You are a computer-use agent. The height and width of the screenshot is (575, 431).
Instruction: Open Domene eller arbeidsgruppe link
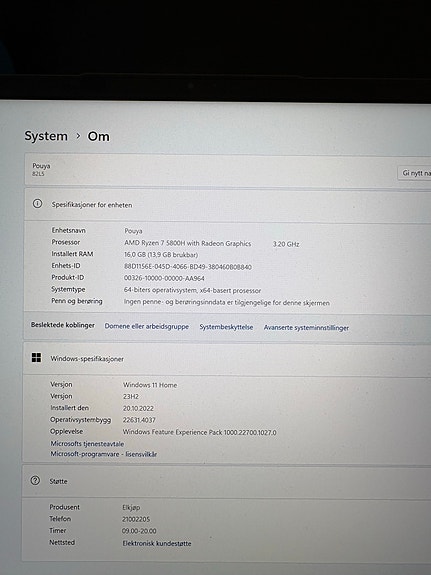coord(147,326)
